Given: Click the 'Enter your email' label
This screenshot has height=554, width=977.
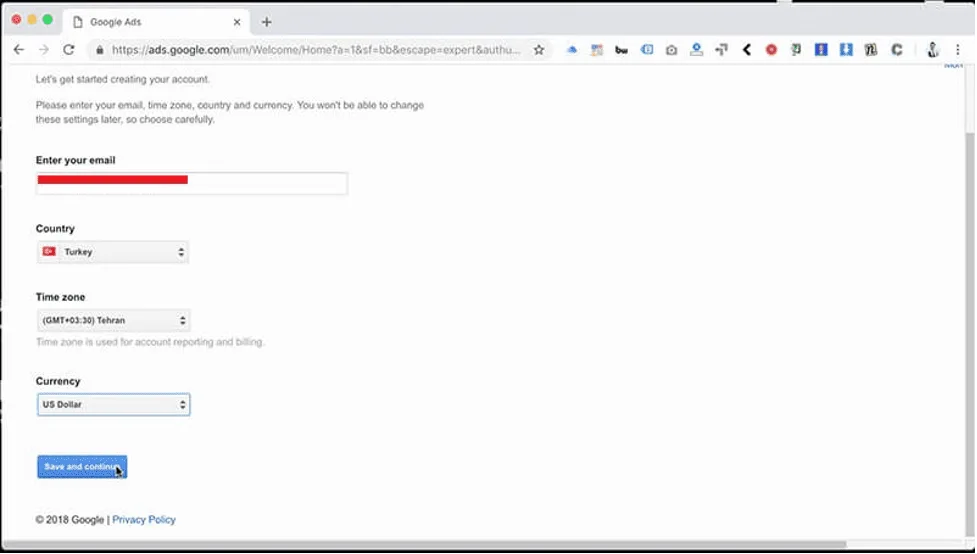Looking at the screenshot, I should [75, 160].
